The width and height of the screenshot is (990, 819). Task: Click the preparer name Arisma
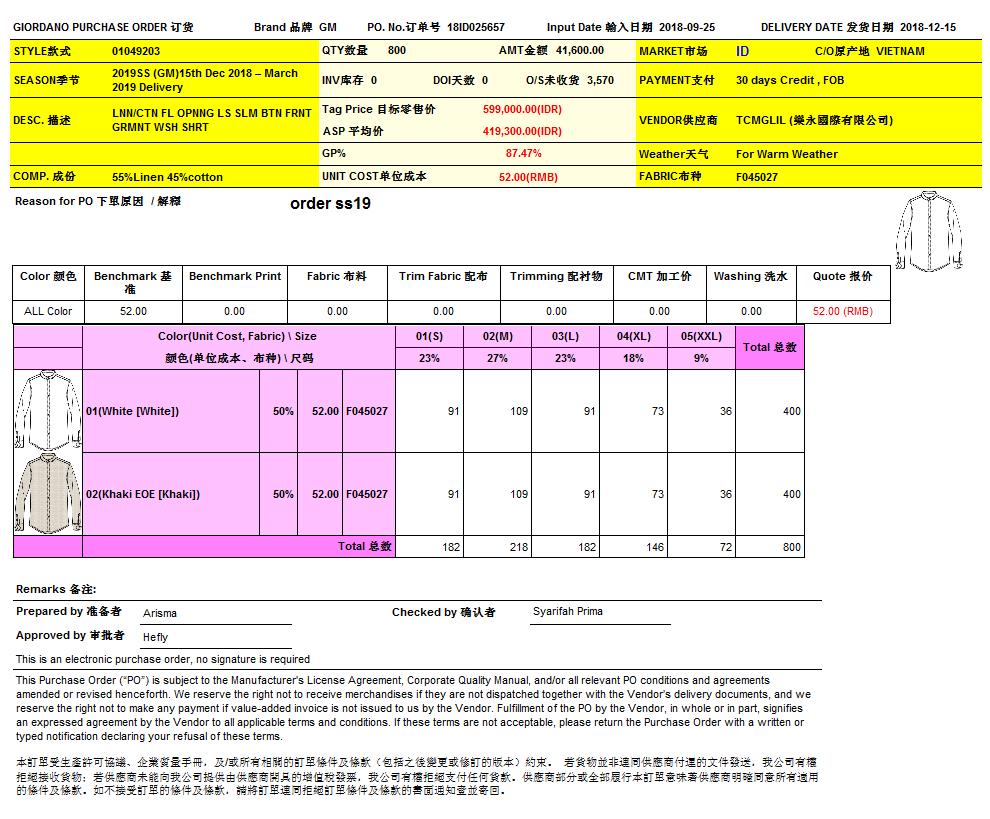coord(160,613)
